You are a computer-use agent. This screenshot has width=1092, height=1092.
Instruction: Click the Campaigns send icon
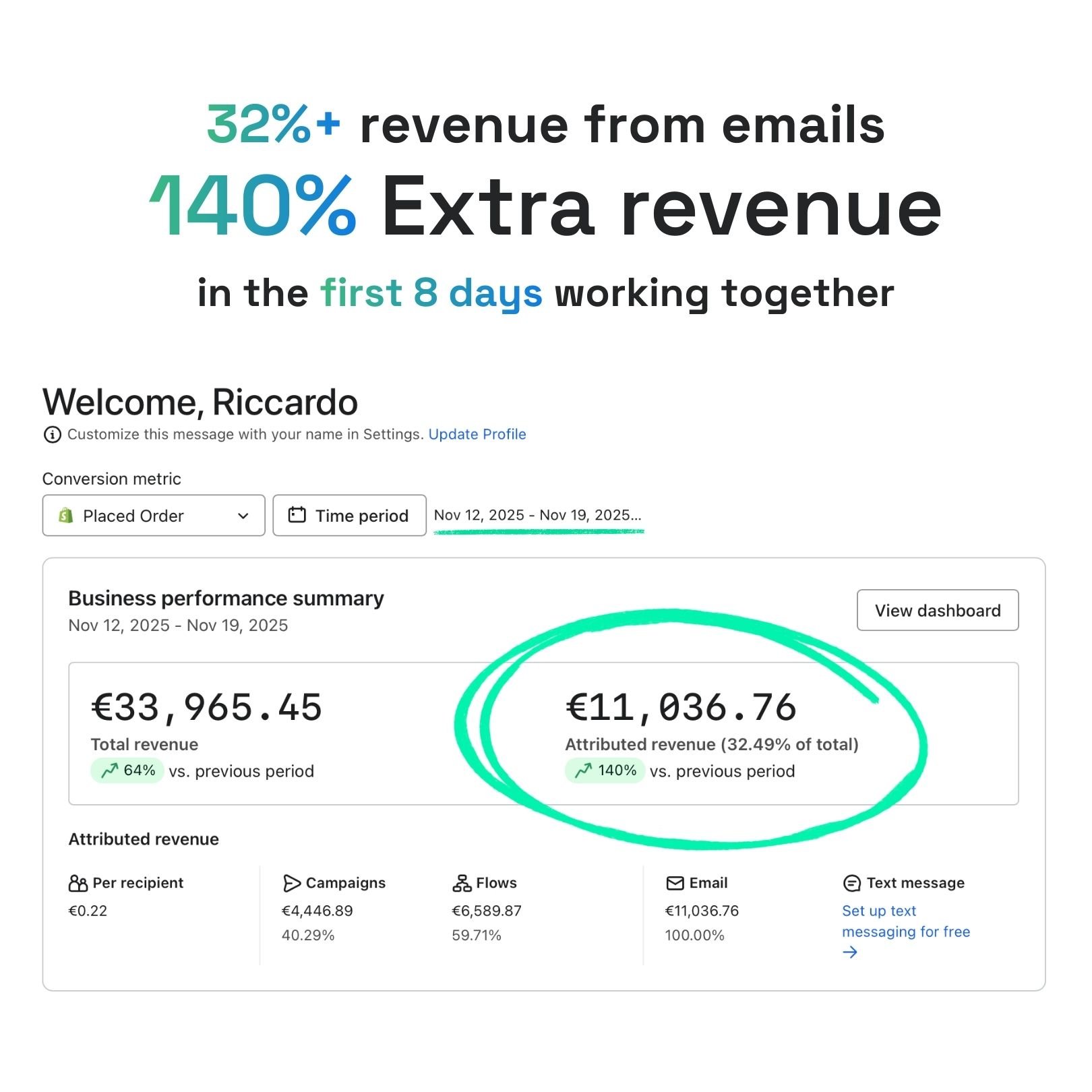click(x=291, y=882)
